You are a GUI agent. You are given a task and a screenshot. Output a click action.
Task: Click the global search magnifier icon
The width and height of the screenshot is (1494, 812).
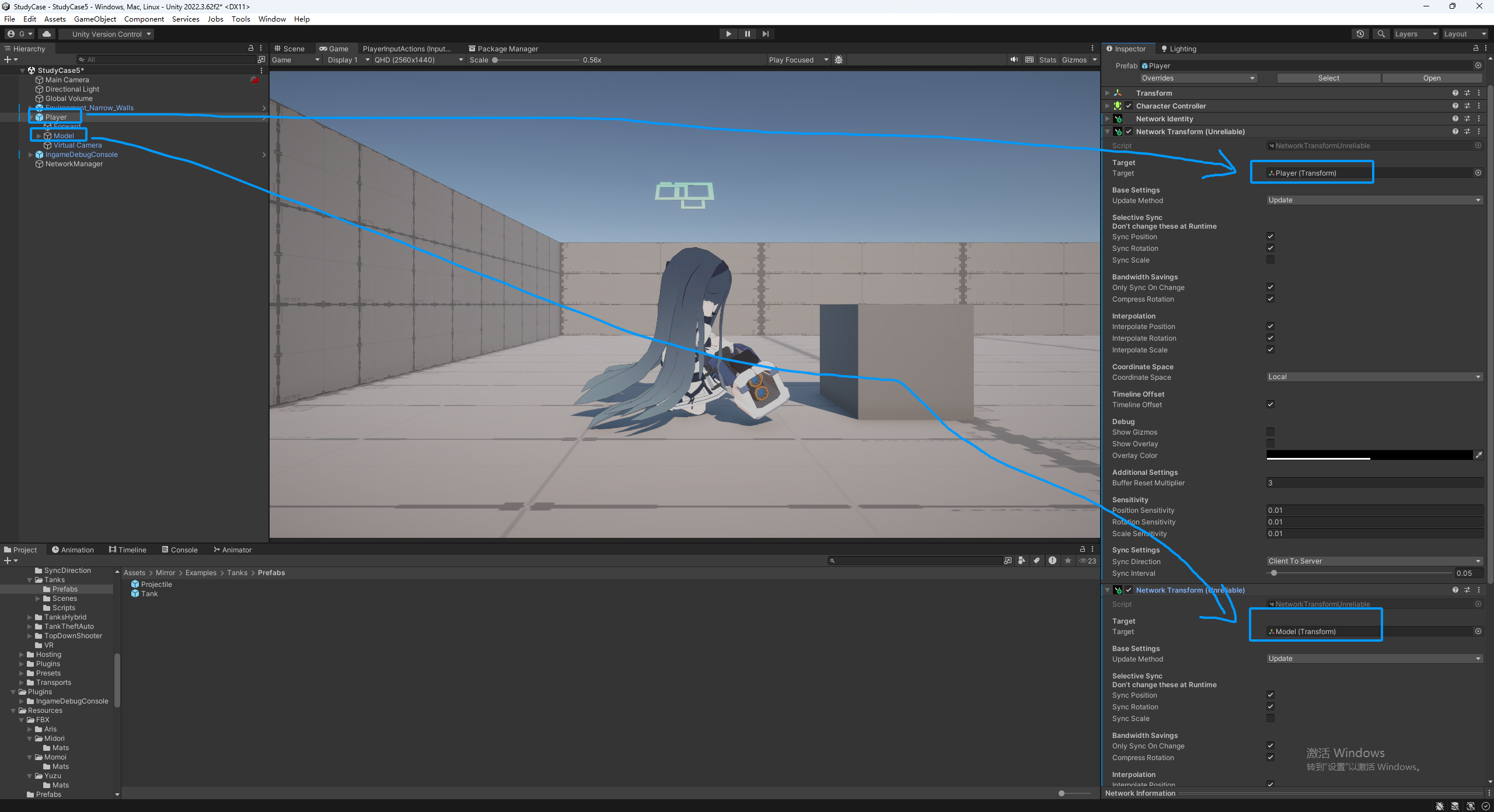pos(1381,34)
